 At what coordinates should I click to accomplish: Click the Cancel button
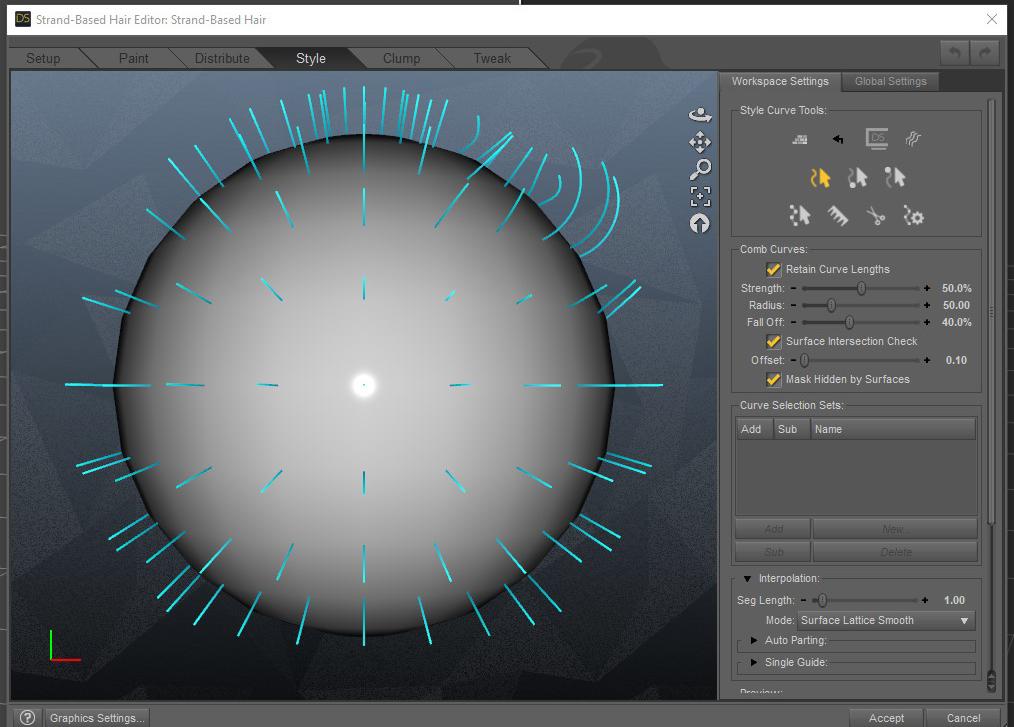tap(963, 718)
